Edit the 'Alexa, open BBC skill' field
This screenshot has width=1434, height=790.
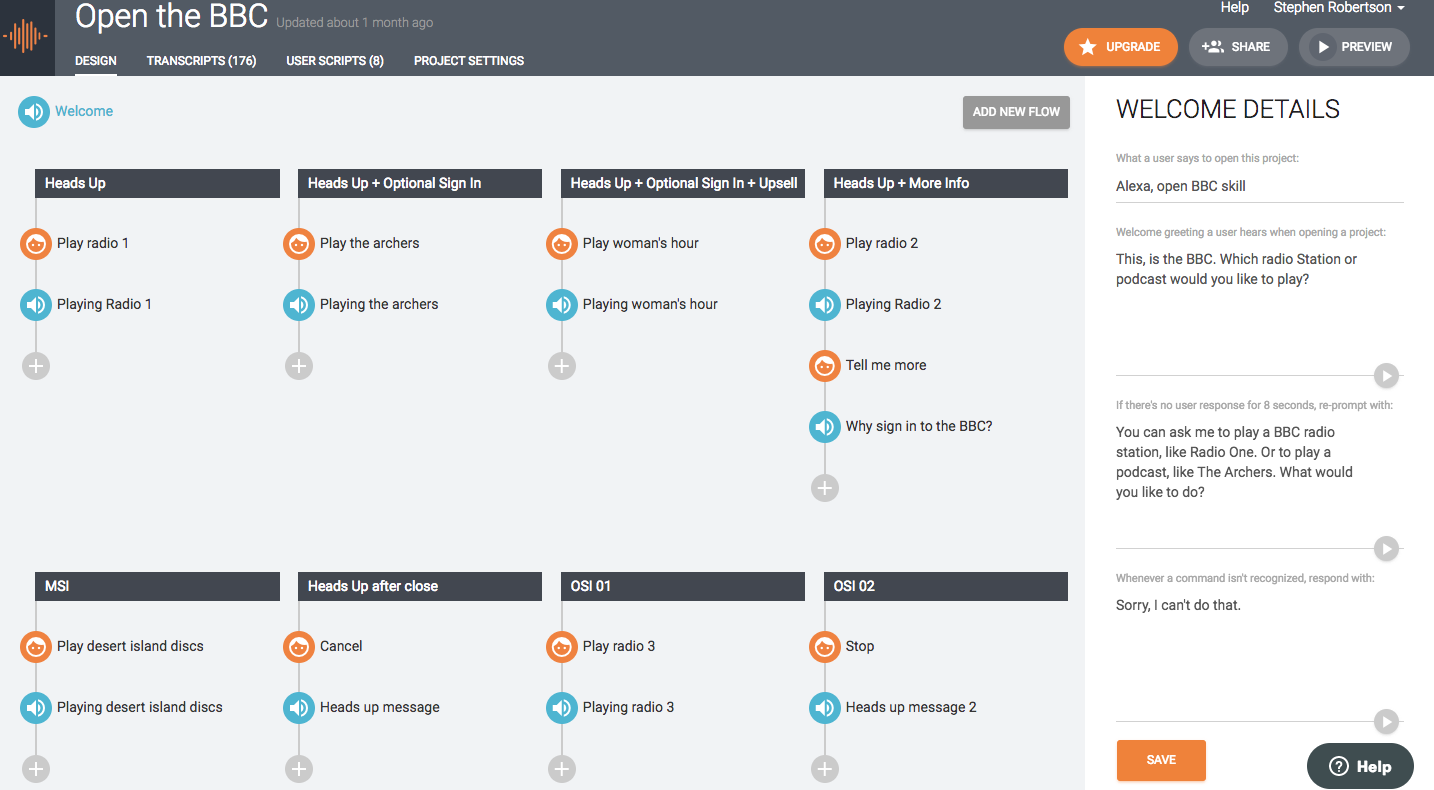1260,186
